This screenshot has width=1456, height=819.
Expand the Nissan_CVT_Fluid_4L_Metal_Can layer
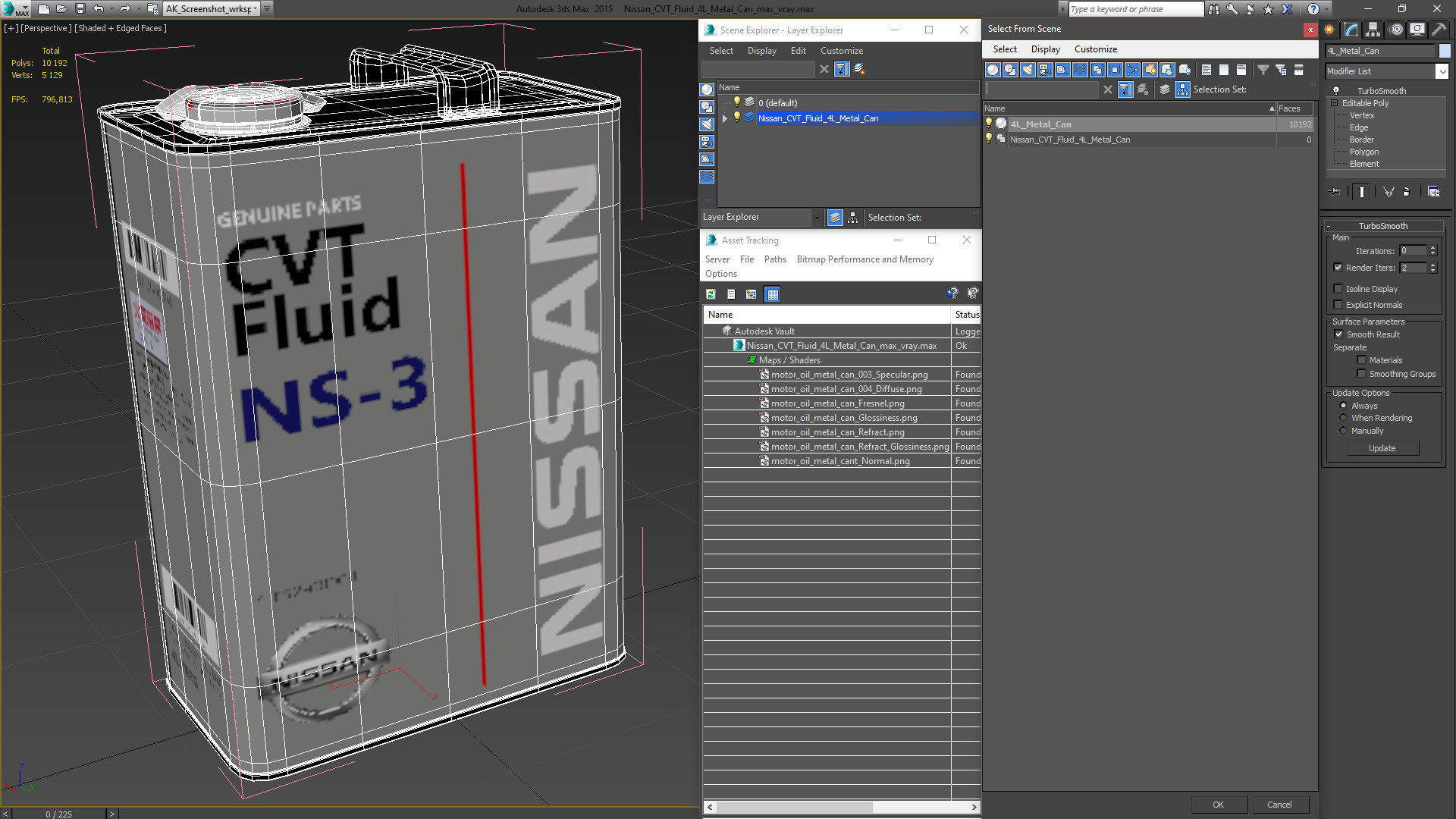725,118
